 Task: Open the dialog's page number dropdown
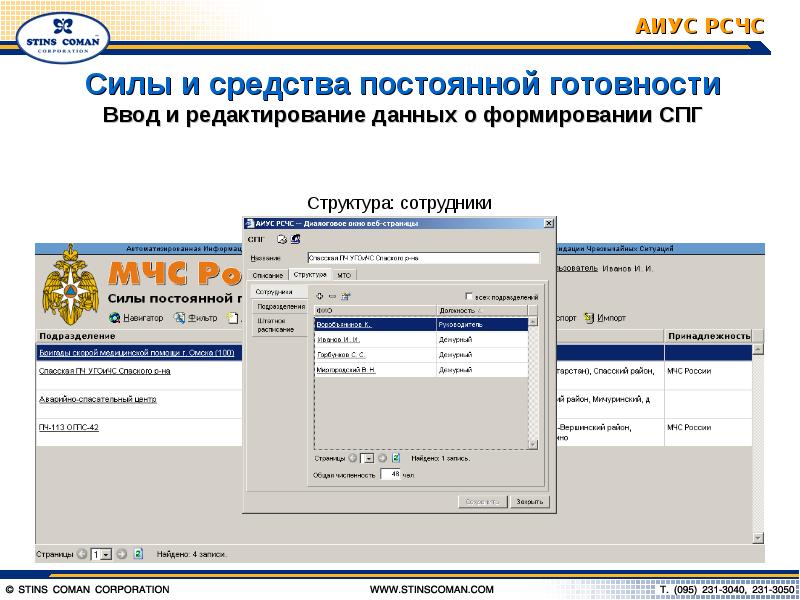[369, 459]
